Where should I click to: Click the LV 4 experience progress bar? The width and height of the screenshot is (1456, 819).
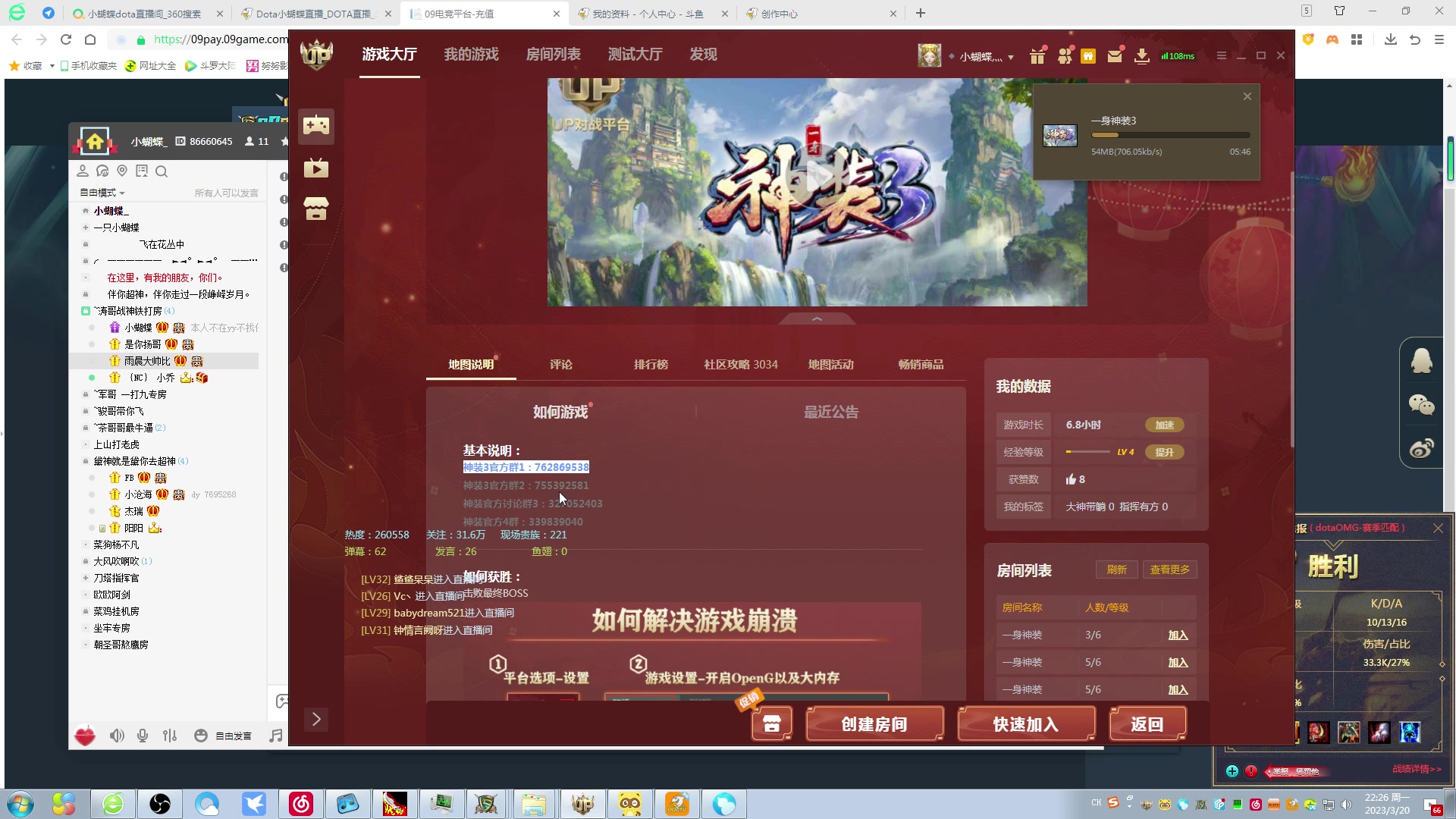point(1087,452)
